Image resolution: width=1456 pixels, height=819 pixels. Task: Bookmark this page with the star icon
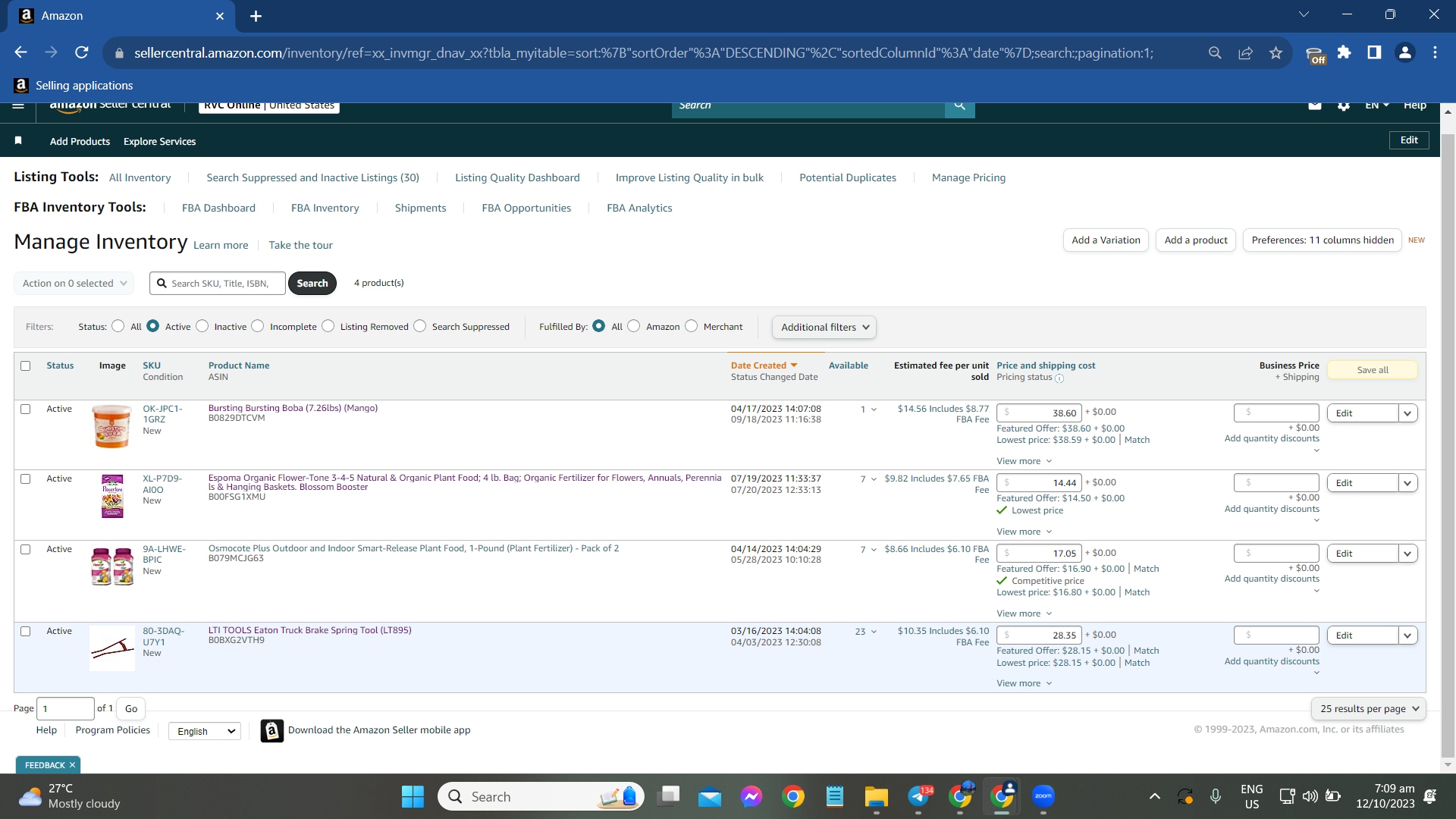(1276, 52)
